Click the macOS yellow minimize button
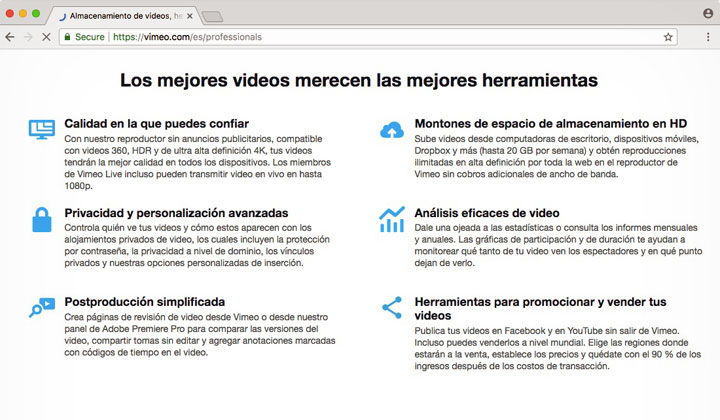720x420 pixels. 22,14
